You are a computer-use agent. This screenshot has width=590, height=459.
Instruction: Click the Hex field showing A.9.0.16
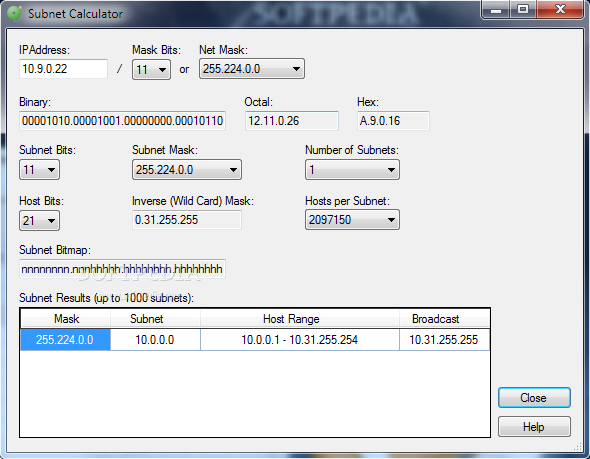click(x=393, y=121)
